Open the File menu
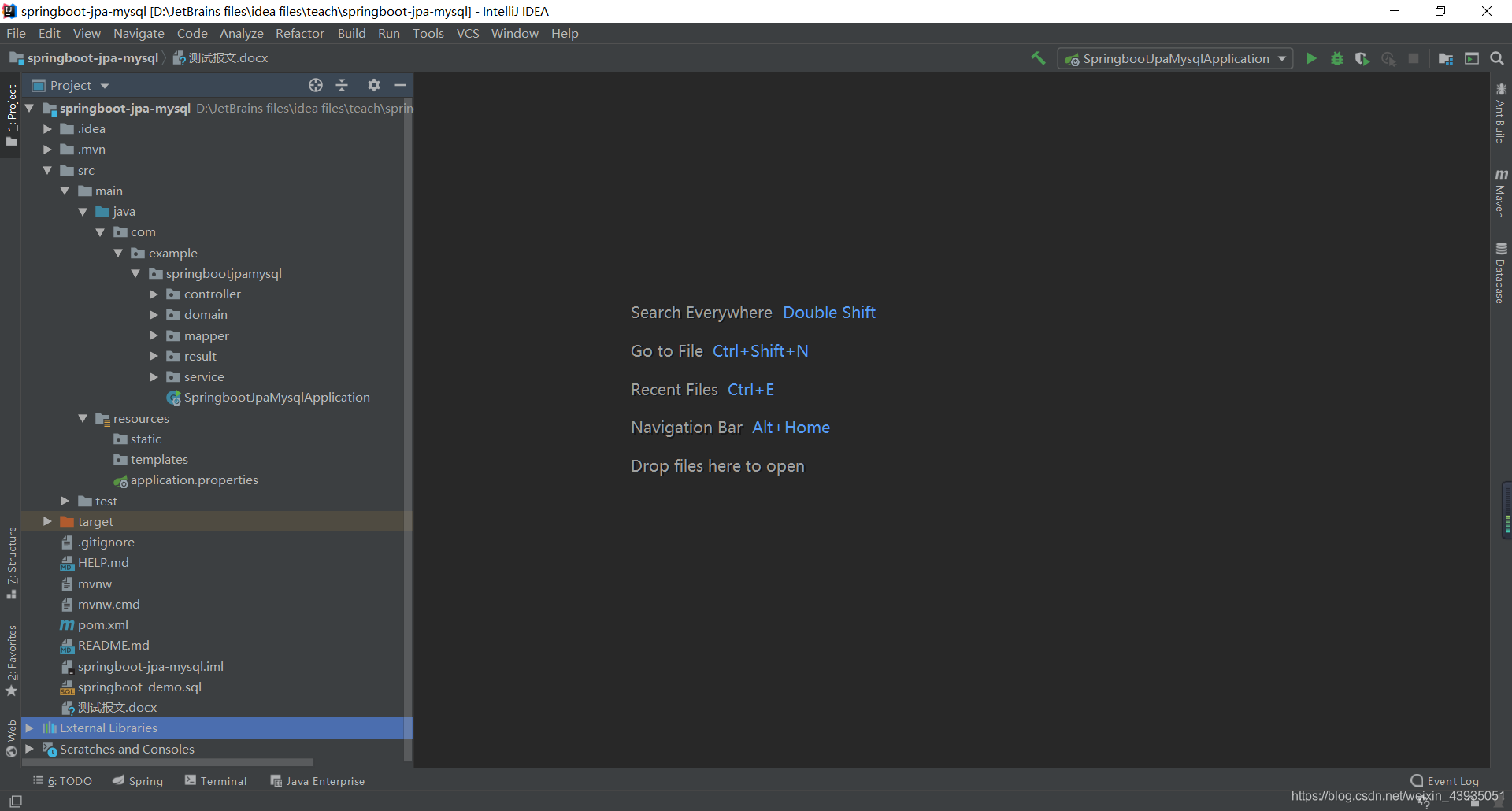This screenshot has width=1512, height=811. (16, 33)
